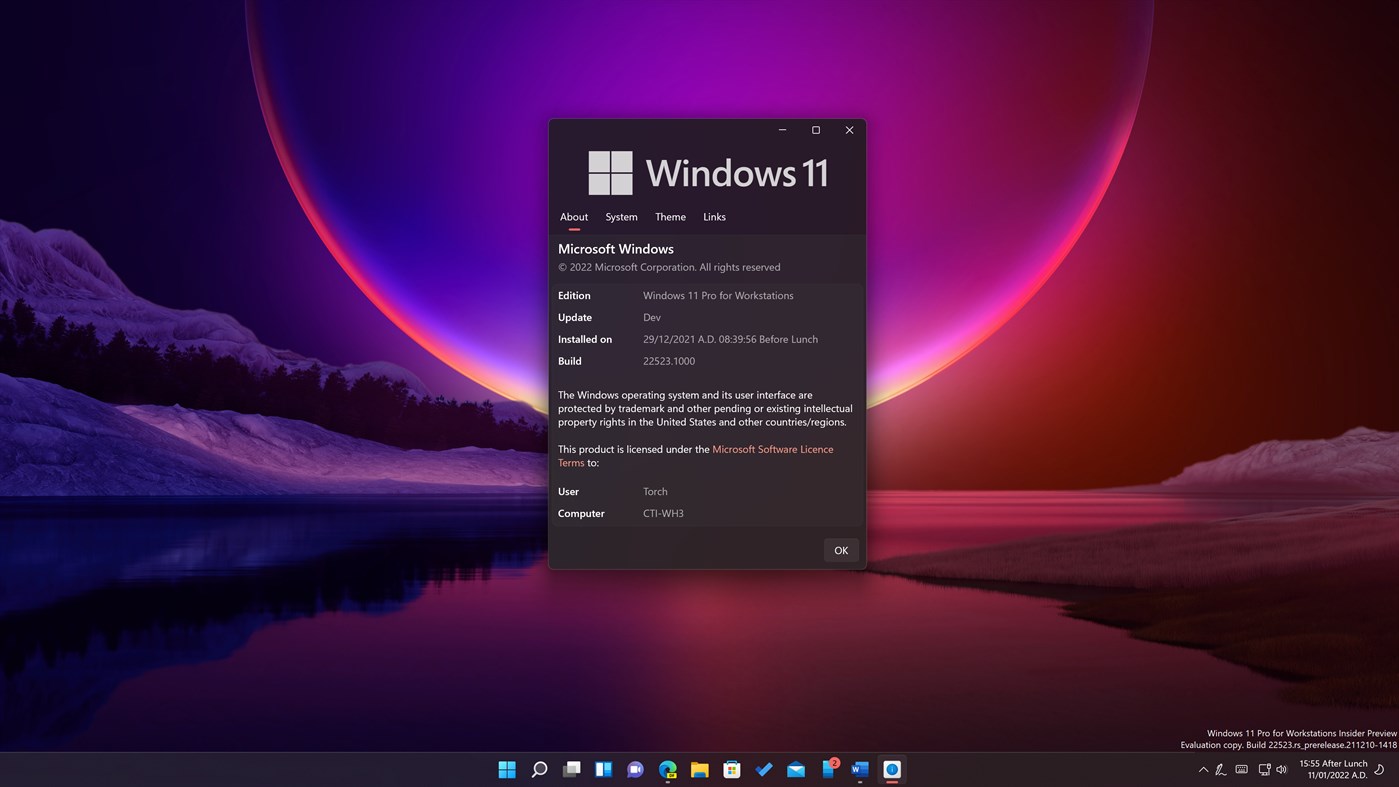1399x787 pixels.
Task: Open the Microsoft Software Licence Terms link
Action: 772,449
